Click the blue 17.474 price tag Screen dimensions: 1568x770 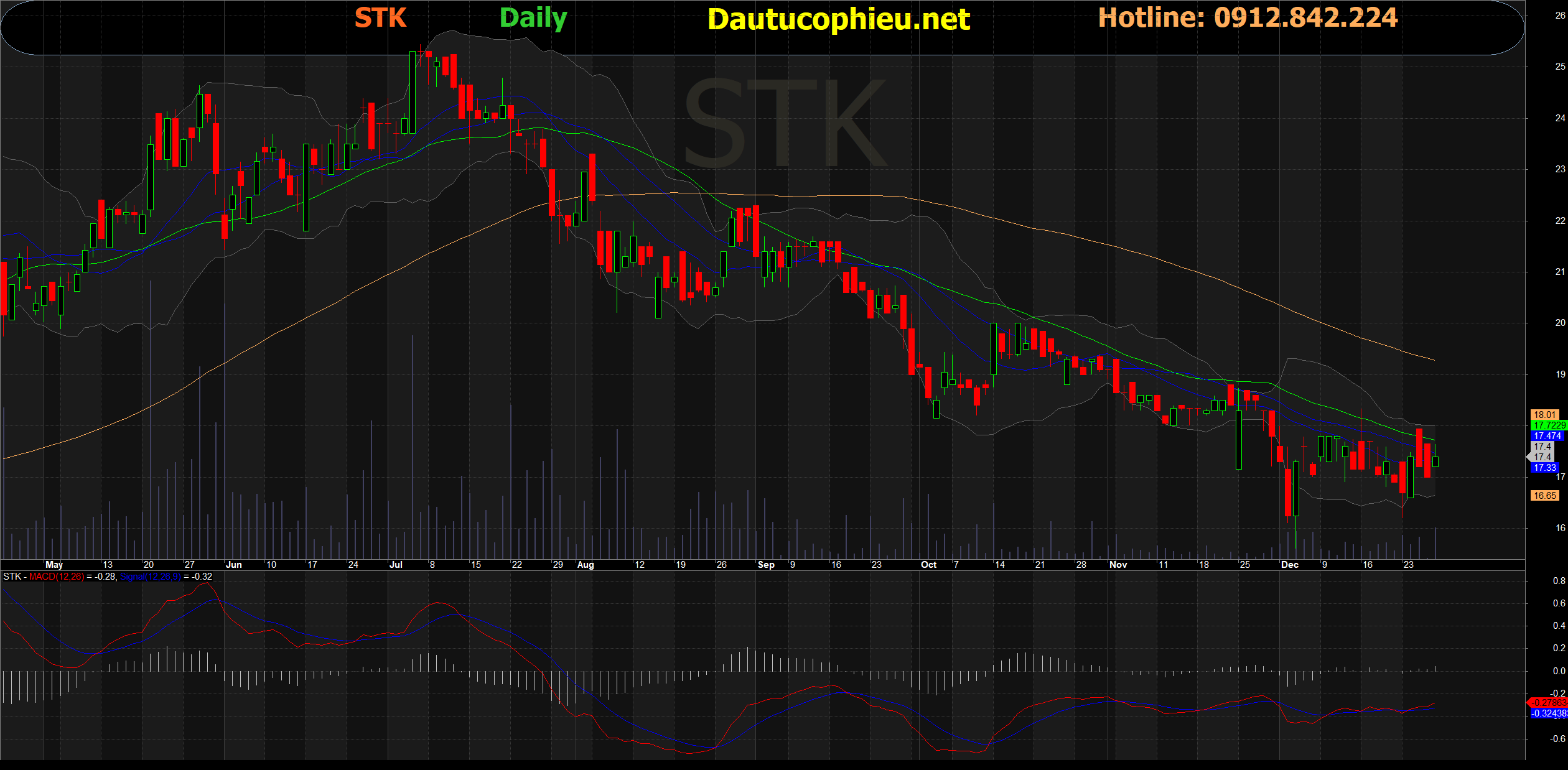tap(1547, 436)
